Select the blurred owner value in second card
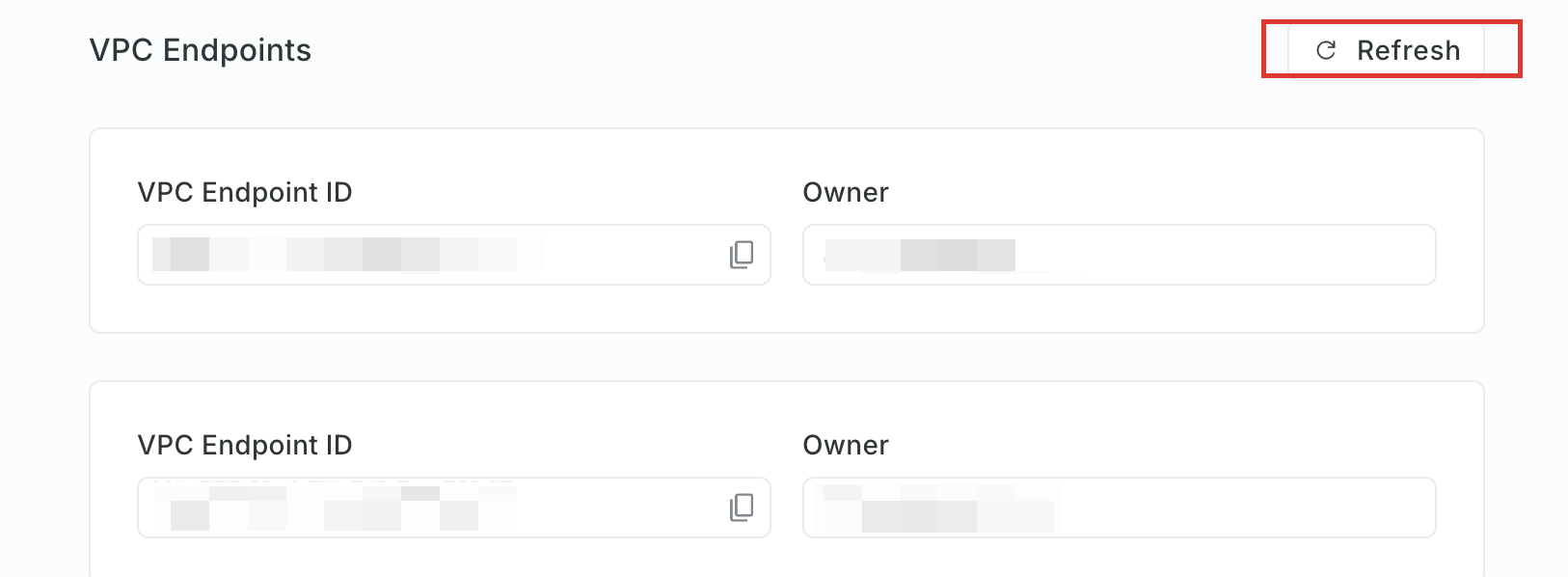The height and width of the screenshot is (577, 1568). (937, 508)
